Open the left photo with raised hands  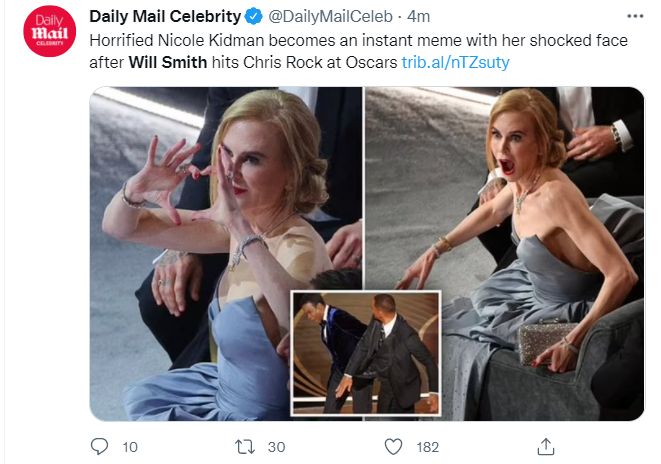click(180, 200)
